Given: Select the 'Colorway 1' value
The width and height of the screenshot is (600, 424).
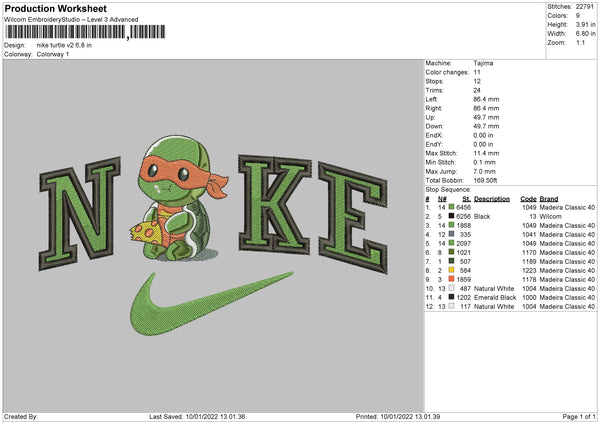Looking at the screenshot, I should (53, 54).
